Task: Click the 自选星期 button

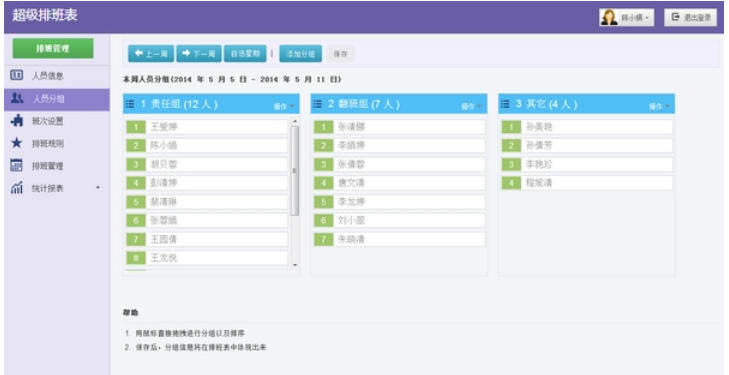Action: [x=245, y=53]
